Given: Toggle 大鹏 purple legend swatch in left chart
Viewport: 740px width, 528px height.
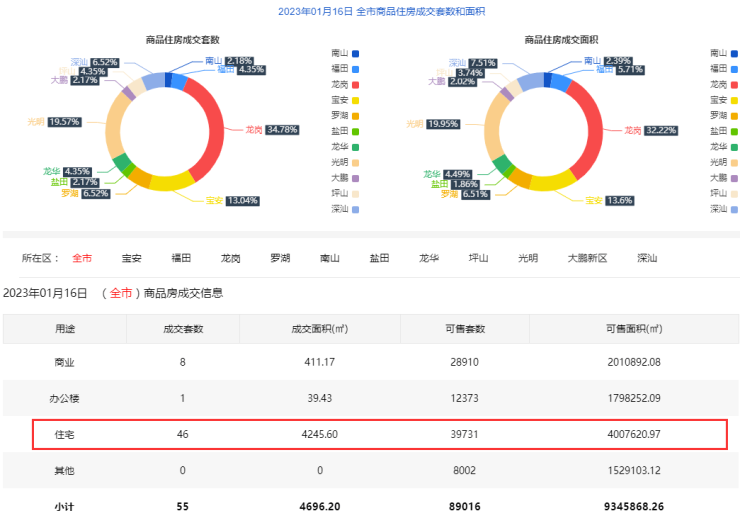Looking at the screenshot, I should [356, 177].
